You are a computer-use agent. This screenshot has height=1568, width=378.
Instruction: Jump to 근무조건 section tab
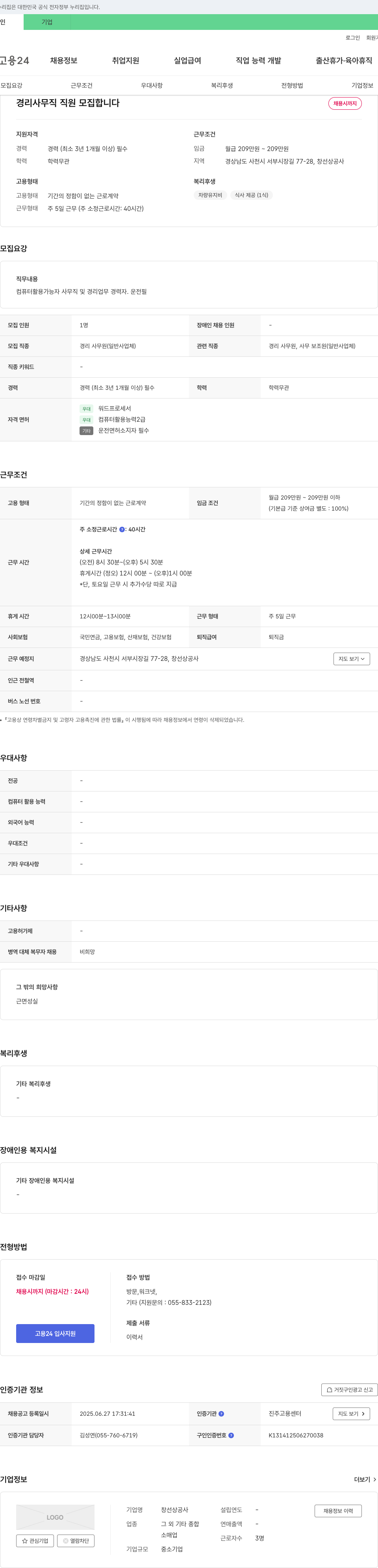(x=81, y=85)
